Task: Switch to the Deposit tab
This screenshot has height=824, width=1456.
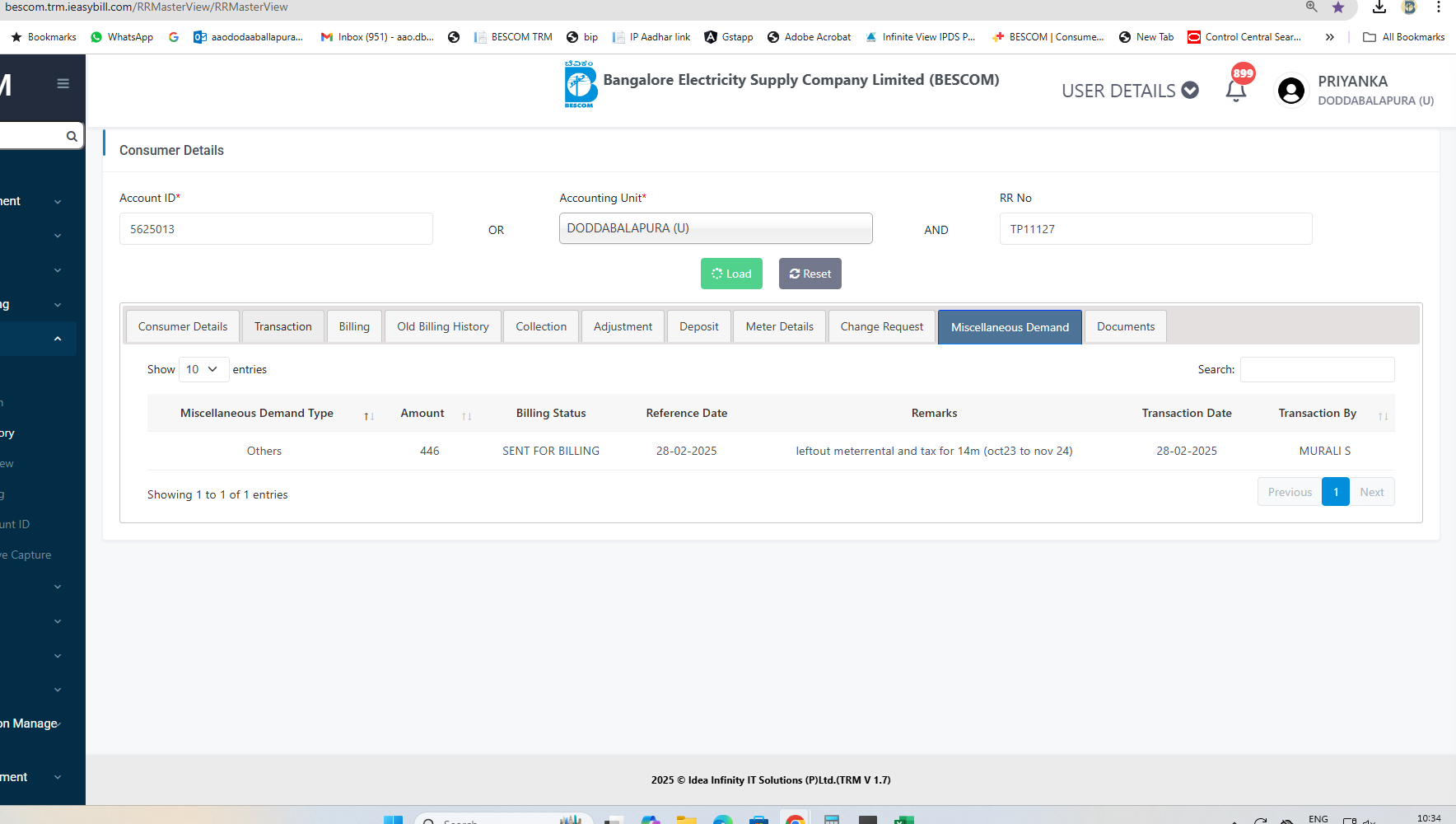Action: [699, 326]
